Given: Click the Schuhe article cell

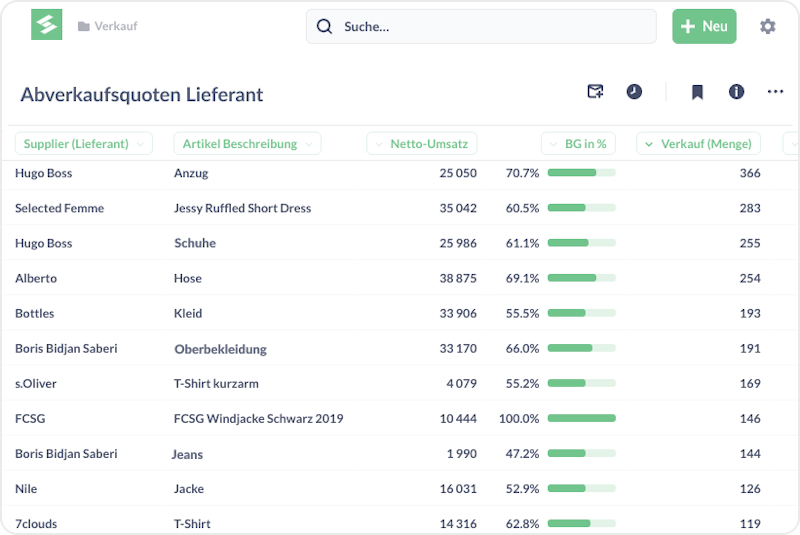Looking at the screenshot, I should coord(195,243).
